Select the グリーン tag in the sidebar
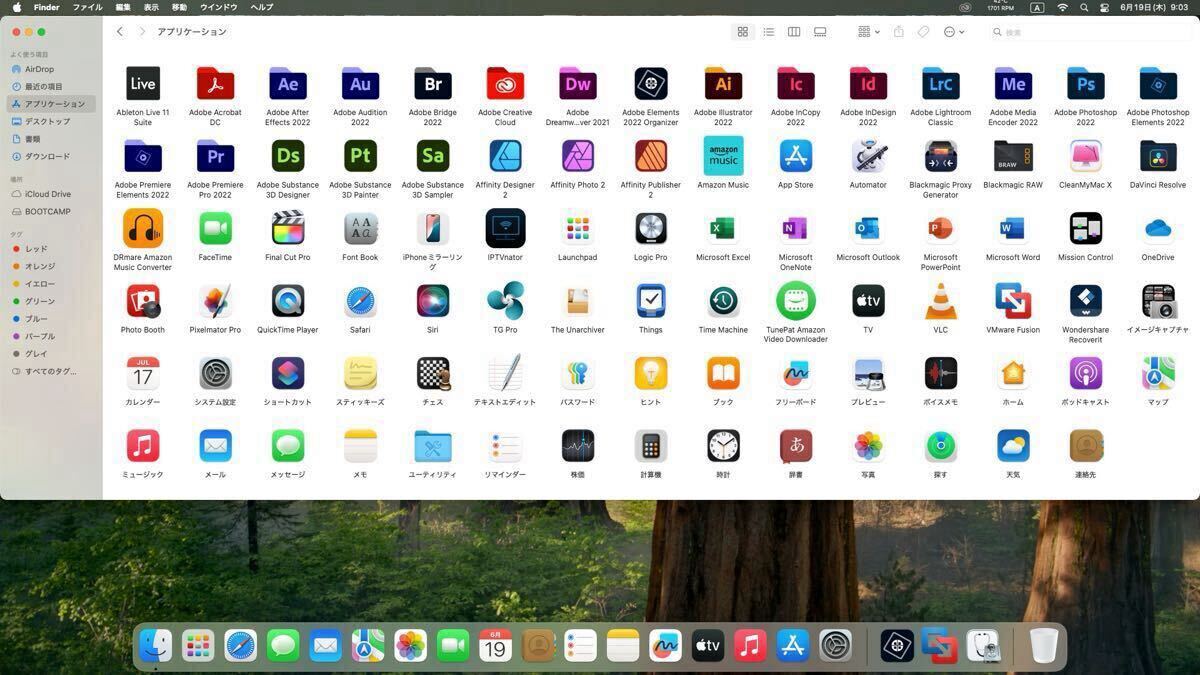 [51, 301]
